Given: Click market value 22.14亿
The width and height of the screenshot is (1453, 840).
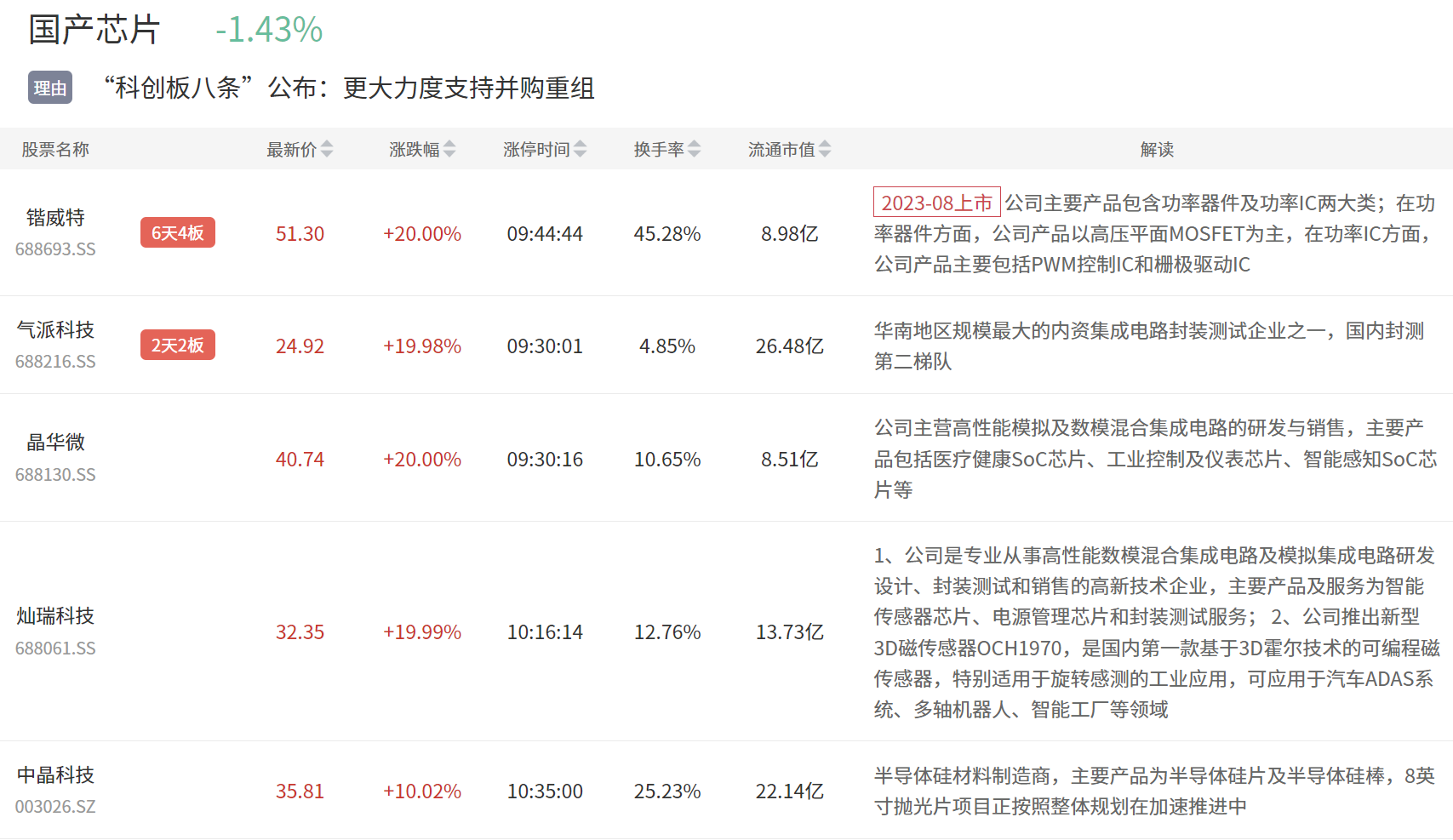Looking at the screenshot, I should 790,791.
